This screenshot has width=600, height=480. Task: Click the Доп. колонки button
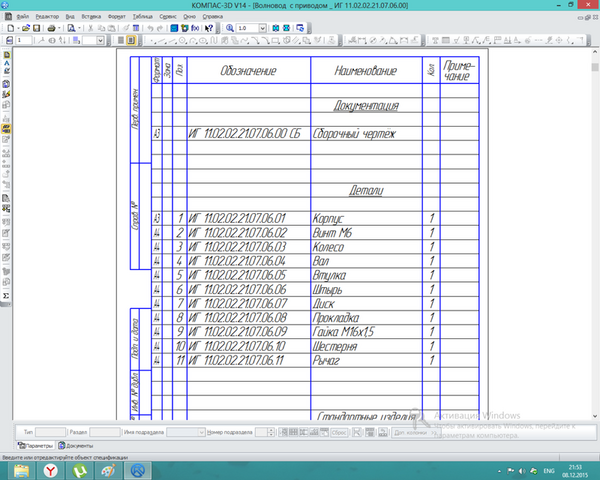click(x=415, y=433)
